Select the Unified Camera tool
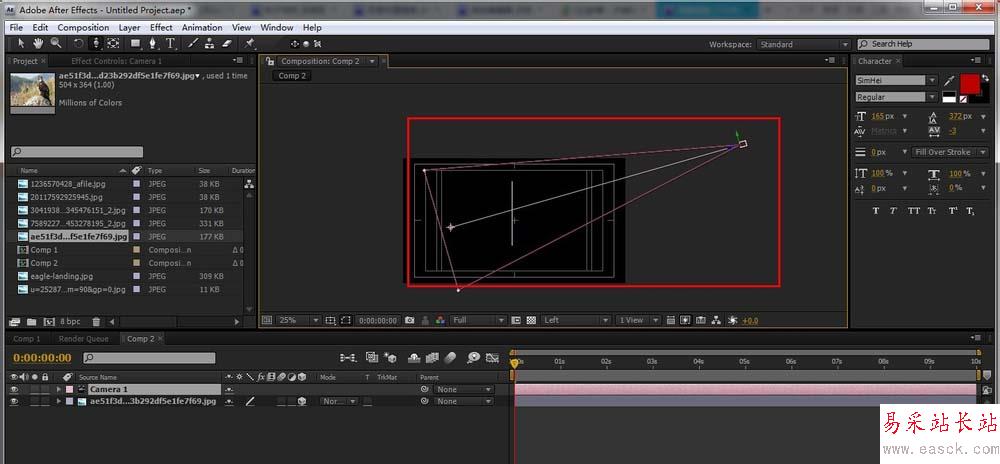Screen dimensions: 1000x464 tap(96, 43)
